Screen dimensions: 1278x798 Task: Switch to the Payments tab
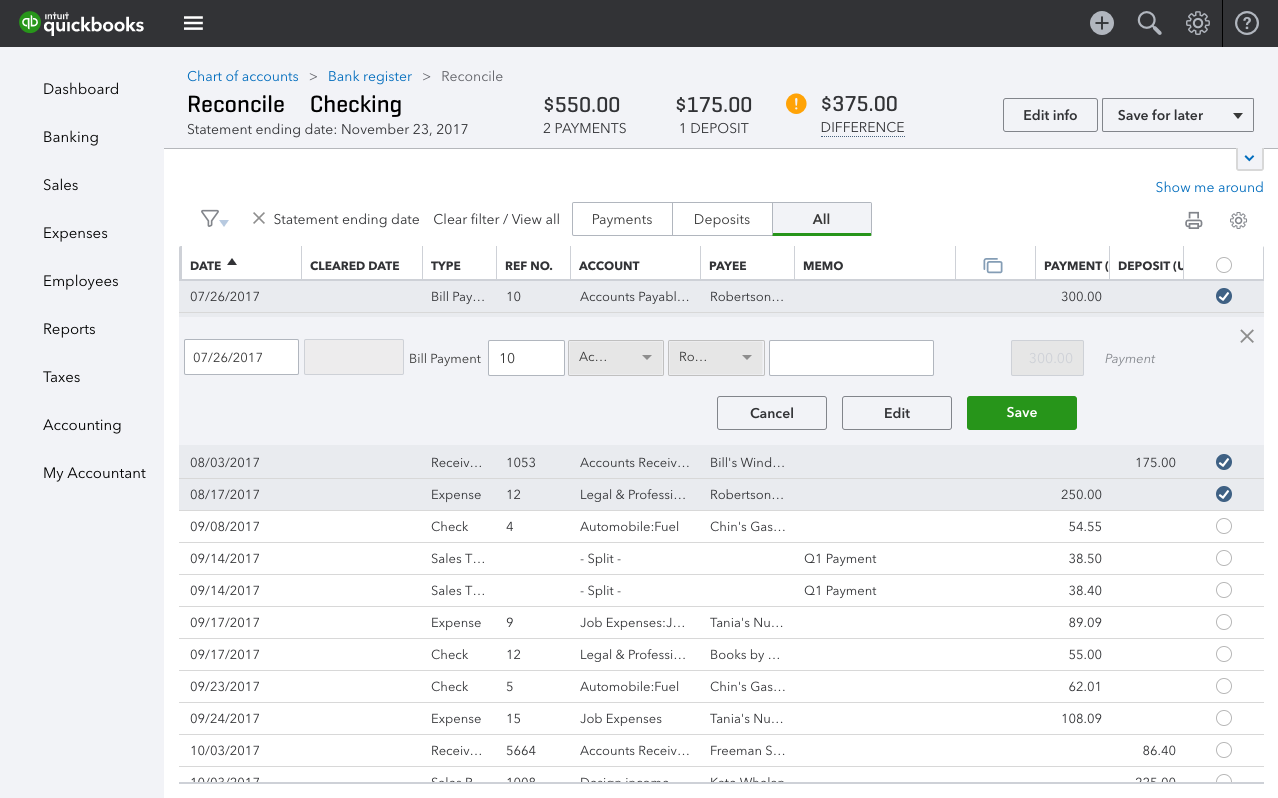point(622,219)
